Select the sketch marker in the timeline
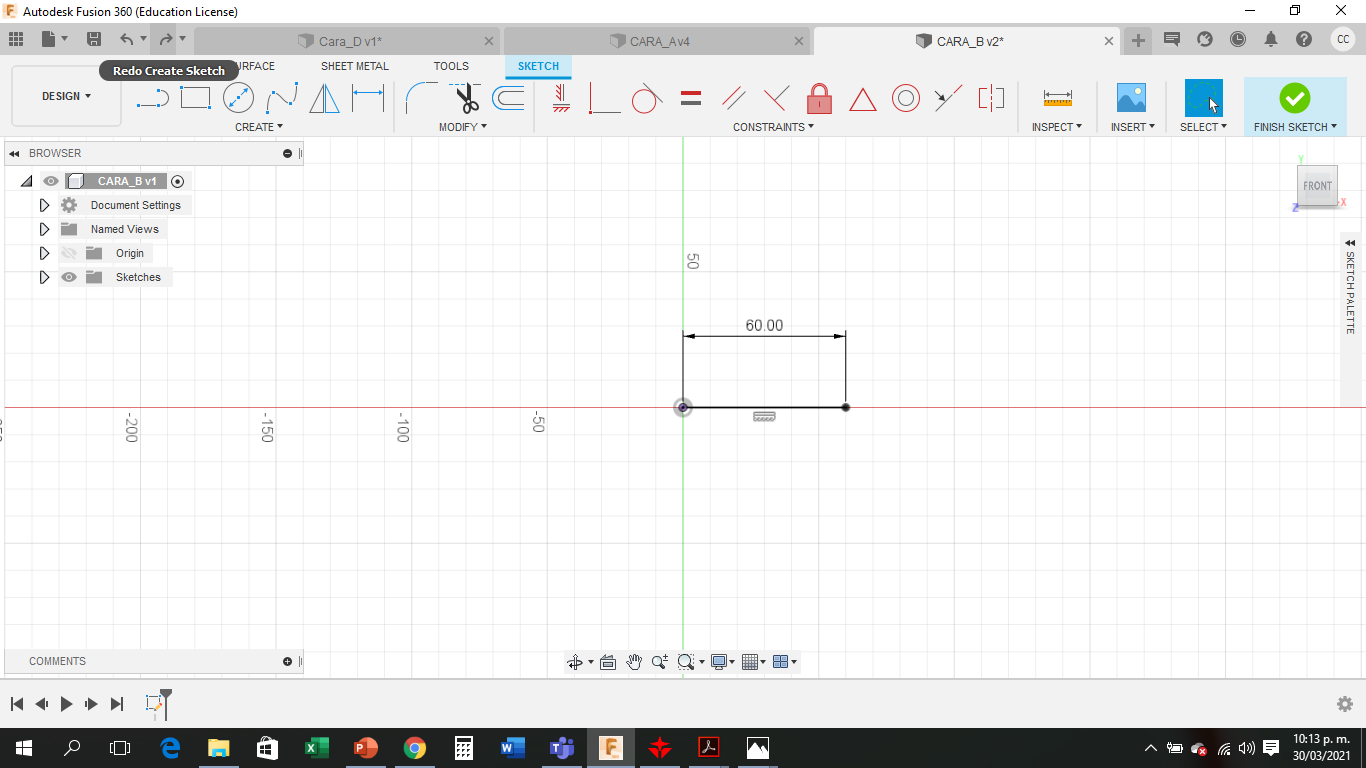1366x768 pixels. click(155, 704)
